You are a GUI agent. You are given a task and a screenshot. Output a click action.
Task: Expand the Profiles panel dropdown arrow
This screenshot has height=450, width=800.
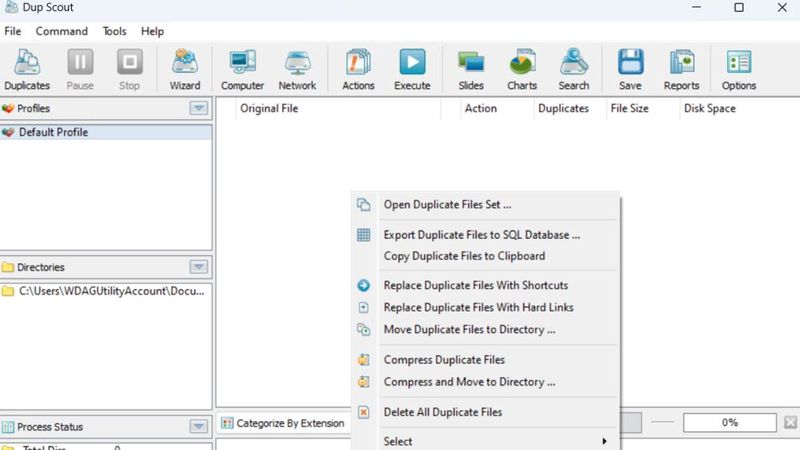click(199, 108)
